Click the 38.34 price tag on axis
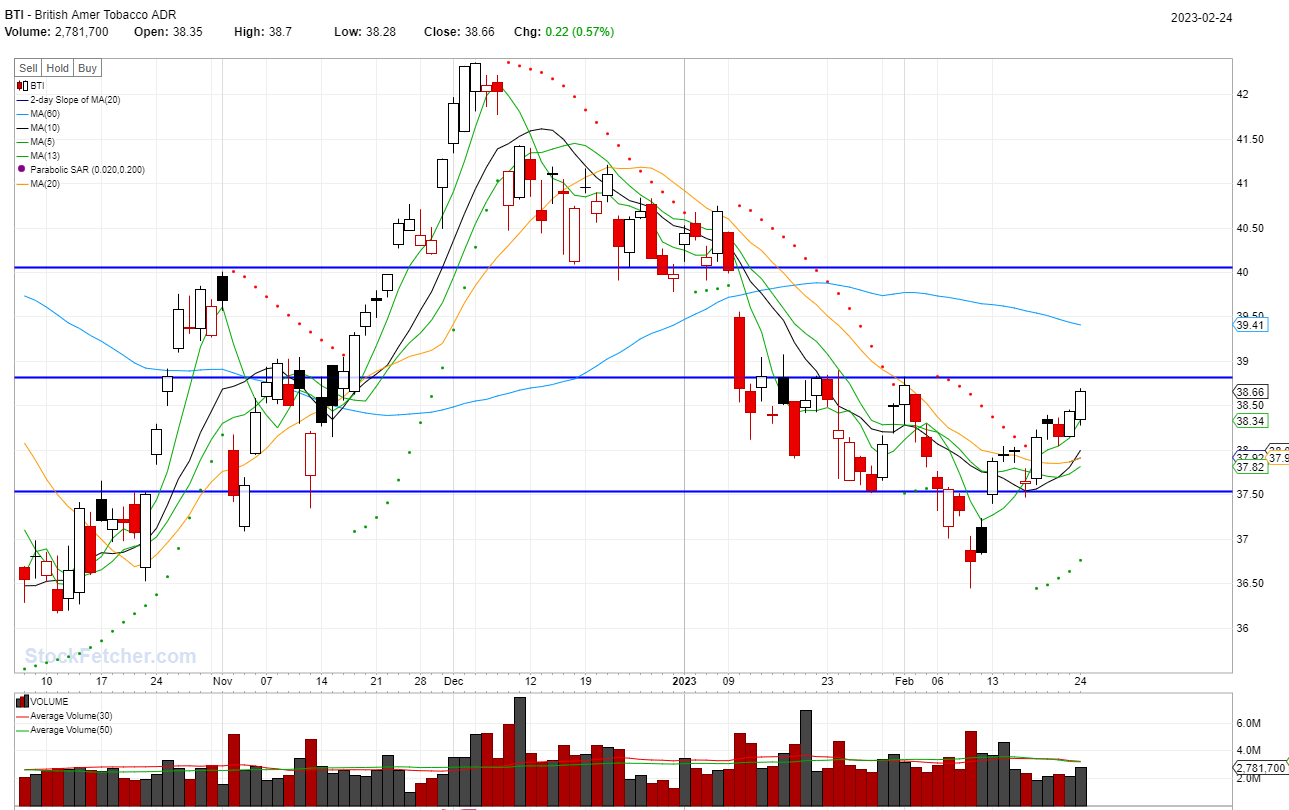1289x810 pixels. (1250, 421)
